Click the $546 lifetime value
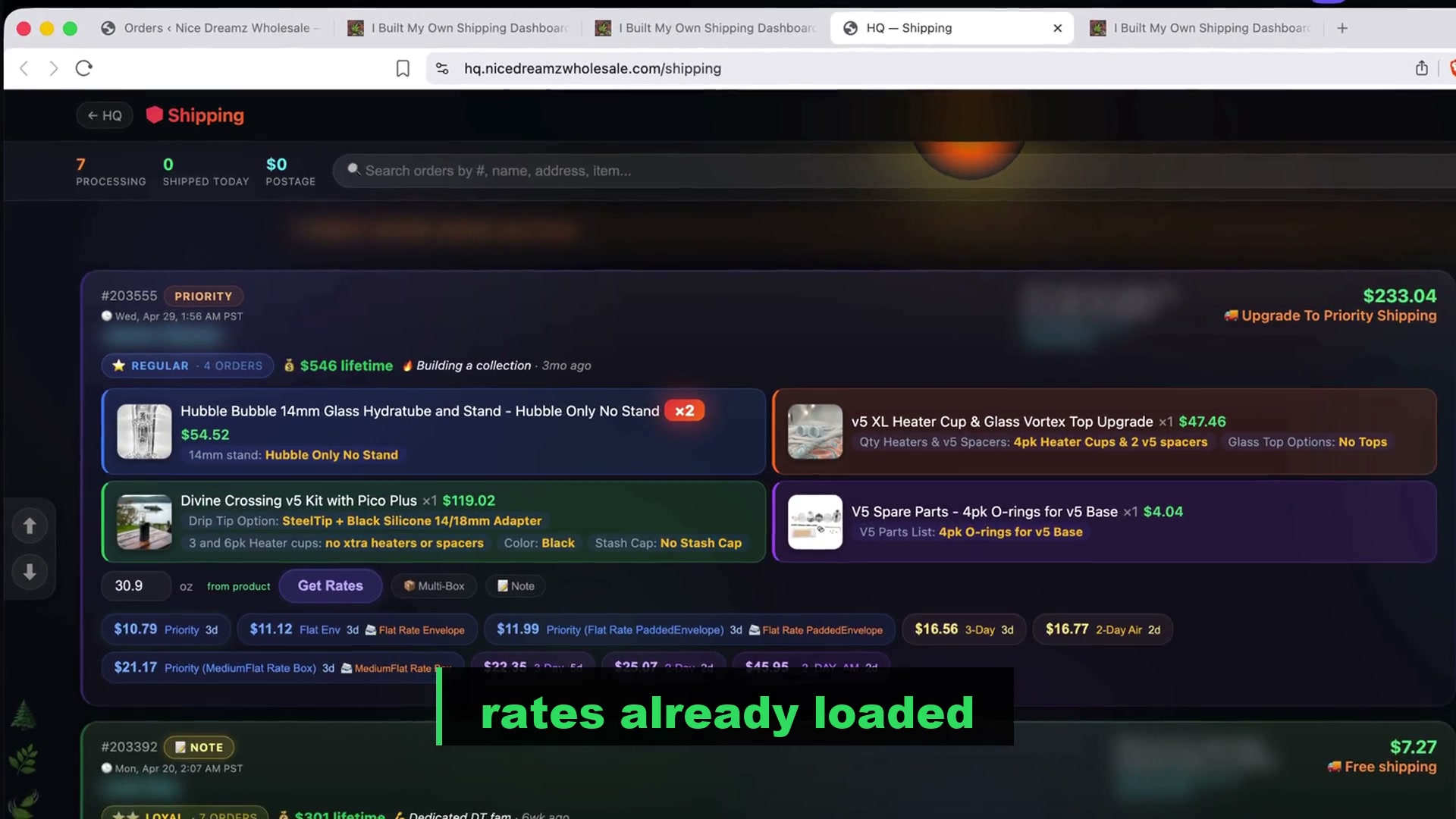The height and width of the screenshot is (819, 1456). pyautogui.click(x=346, y=366)
